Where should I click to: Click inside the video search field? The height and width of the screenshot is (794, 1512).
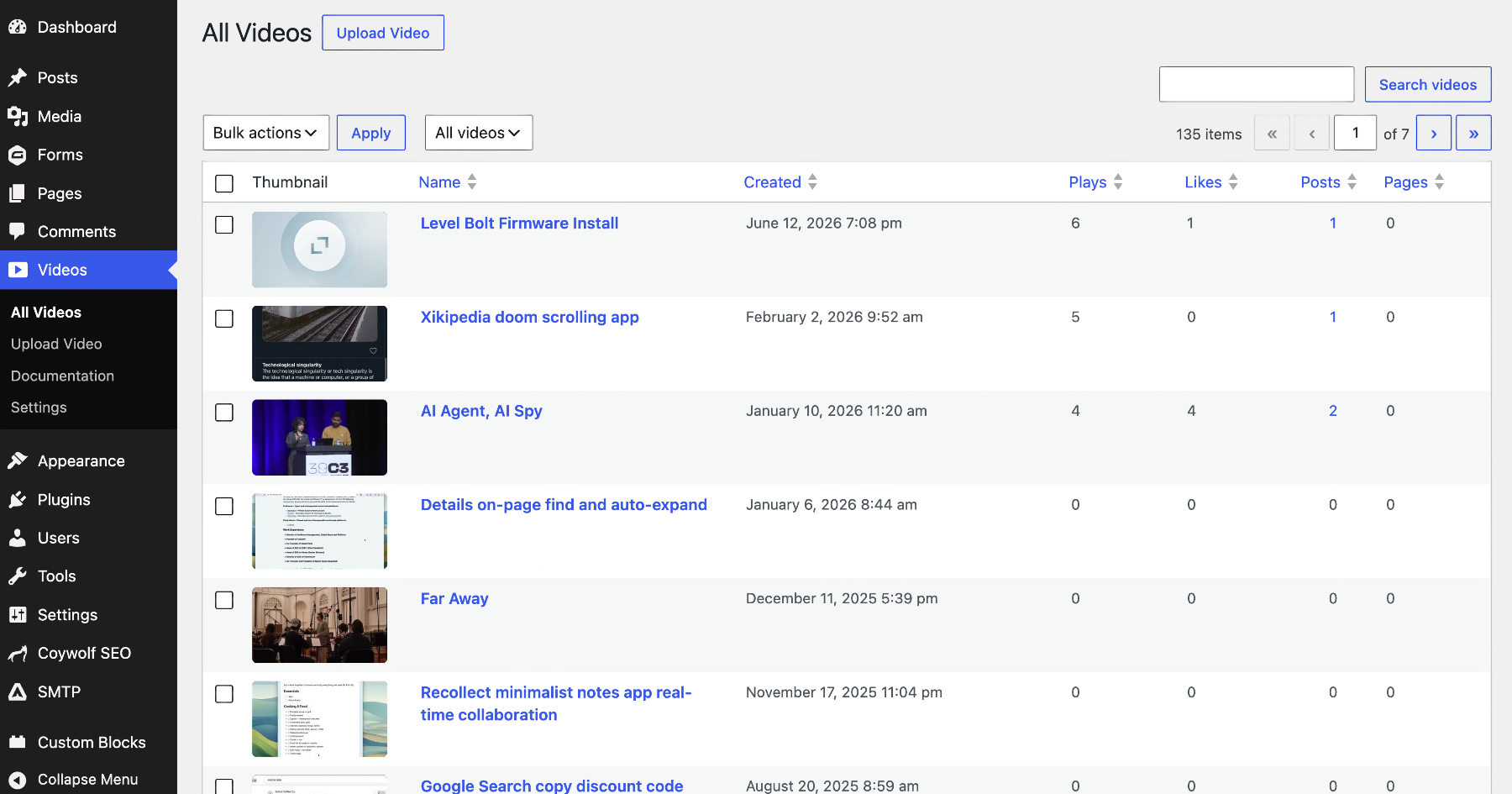[1257, 84]
